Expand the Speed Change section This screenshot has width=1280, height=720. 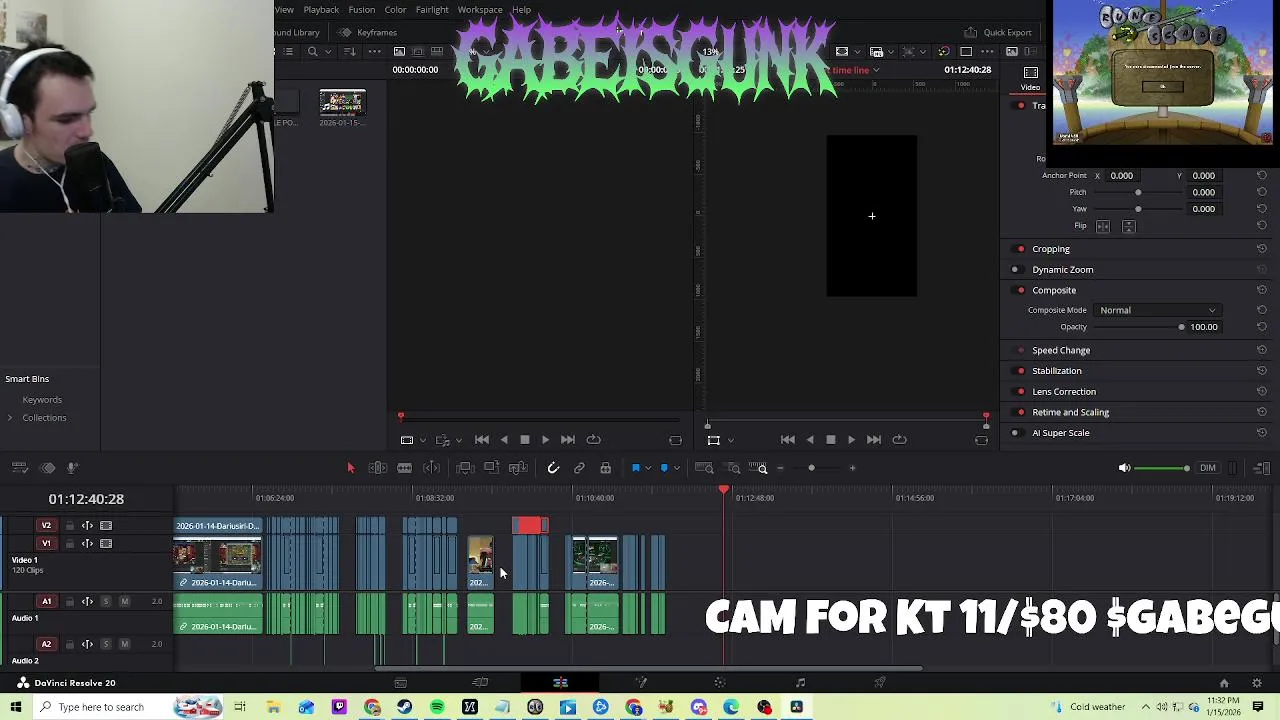[x=1061, y=351]
